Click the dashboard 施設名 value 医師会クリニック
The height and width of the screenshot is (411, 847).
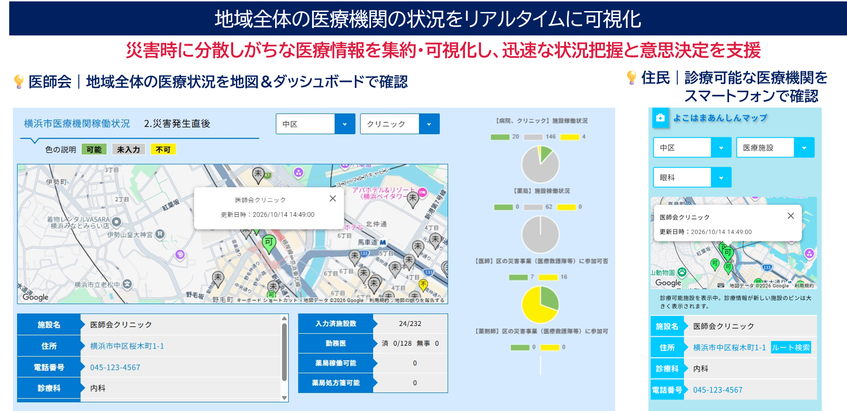pos(121,325)
